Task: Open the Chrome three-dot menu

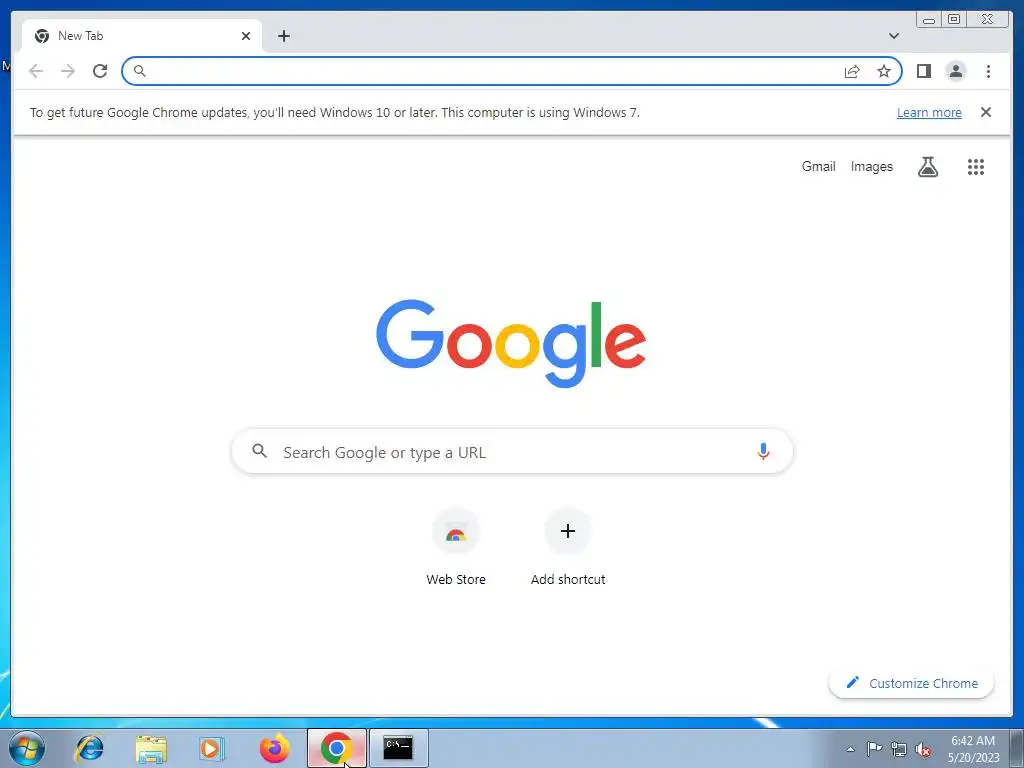Action: (x=988, y=71)
